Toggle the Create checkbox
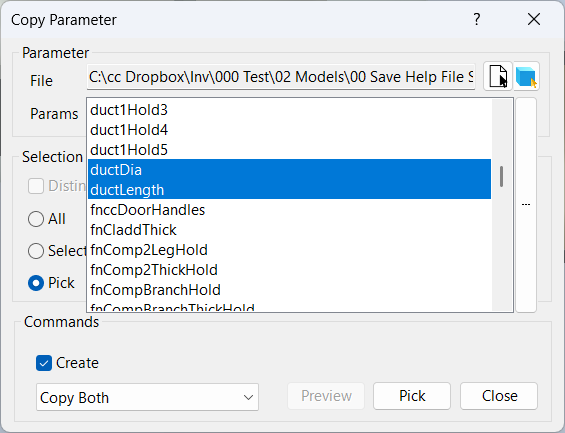 click(x=44, y=363)
